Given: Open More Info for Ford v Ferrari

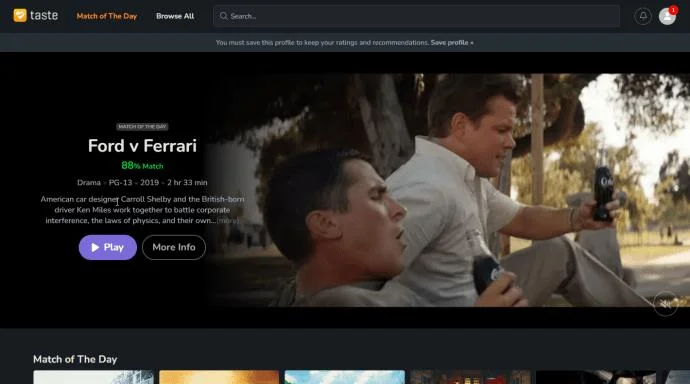Looking at the screenshot, I should 174,247.
